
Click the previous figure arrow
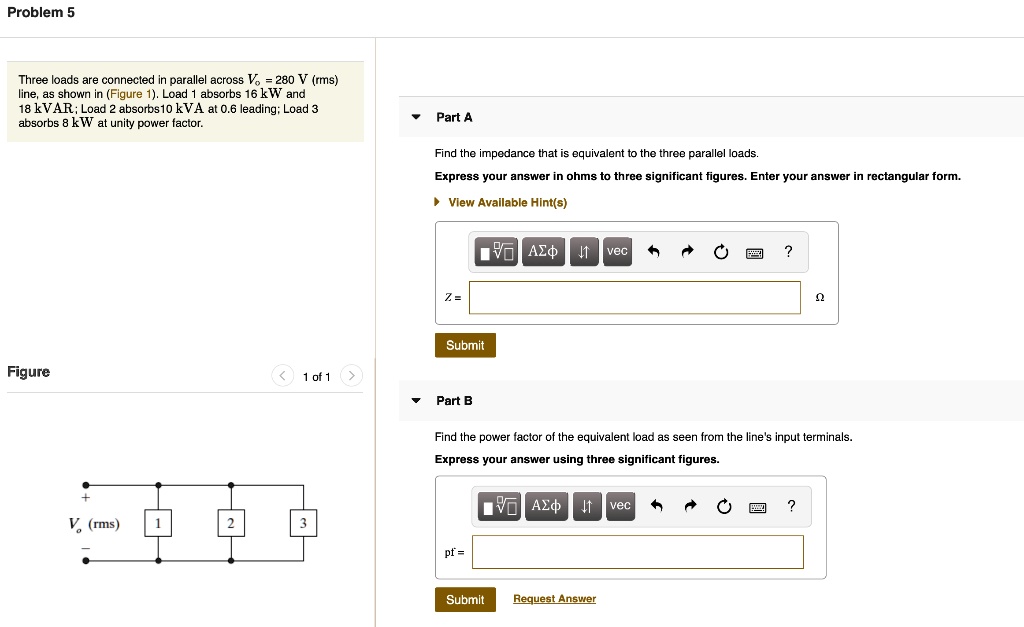282,376
